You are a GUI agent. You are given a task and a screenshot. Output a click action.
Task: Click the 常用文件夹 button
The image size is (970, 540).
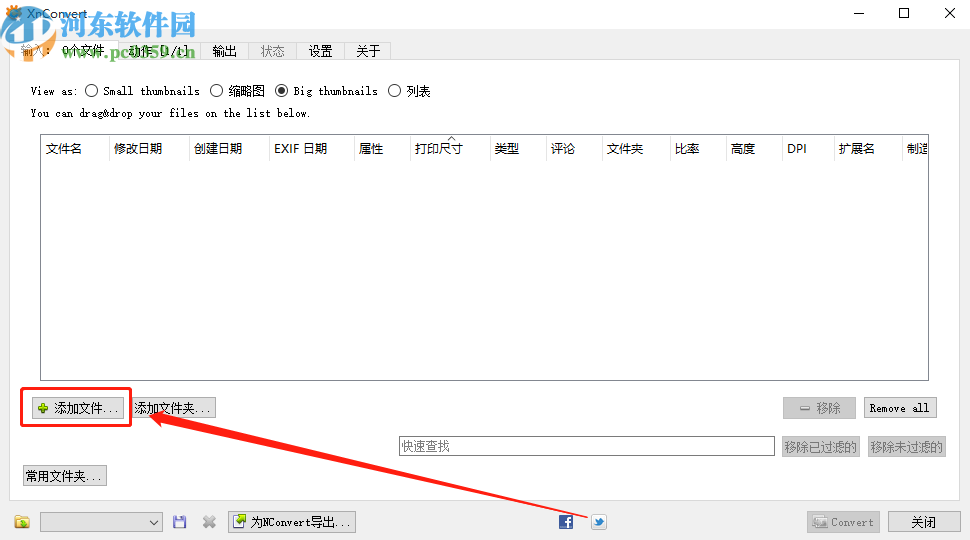65,476
